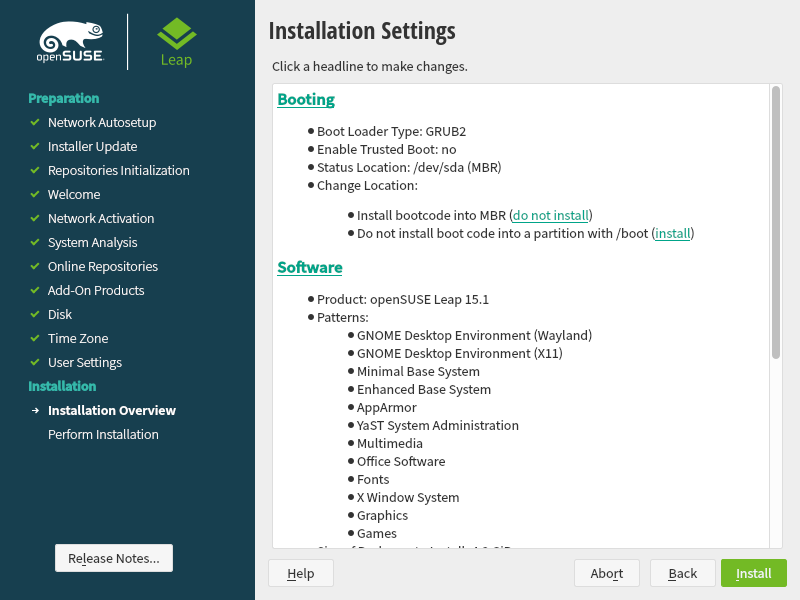Click the arrow beside Installation Overview

[x=35, y=410]
